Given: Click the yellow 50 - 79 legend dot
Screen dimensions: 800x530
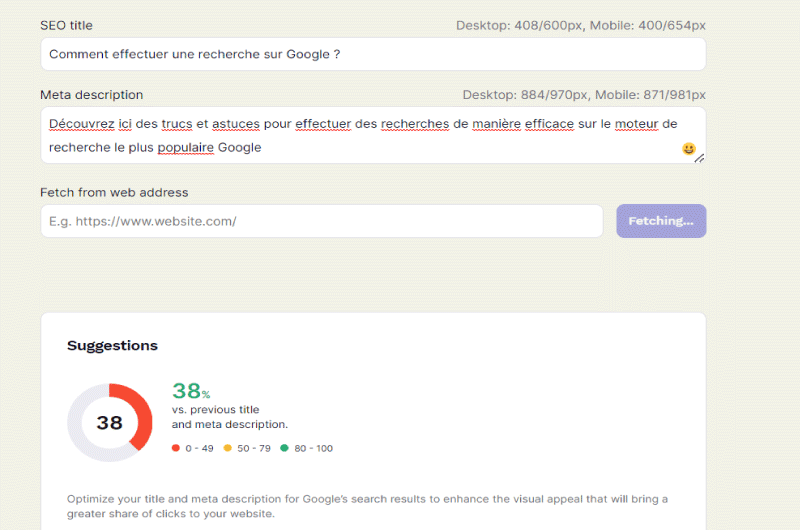Looking at the screenshot, I should click(x=228, y=448).
